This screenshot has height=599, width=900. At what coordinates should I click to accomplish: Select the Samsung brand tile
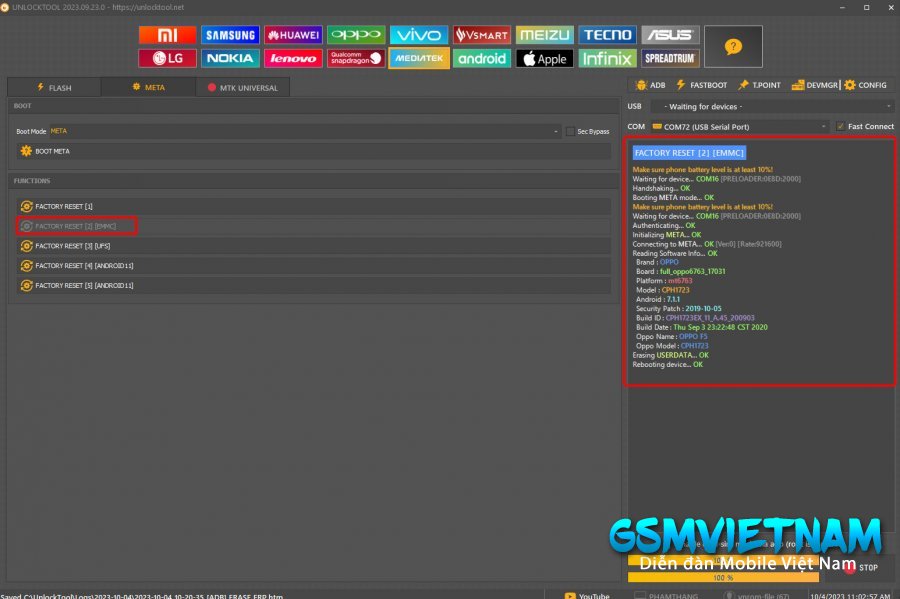pos(230,35)
